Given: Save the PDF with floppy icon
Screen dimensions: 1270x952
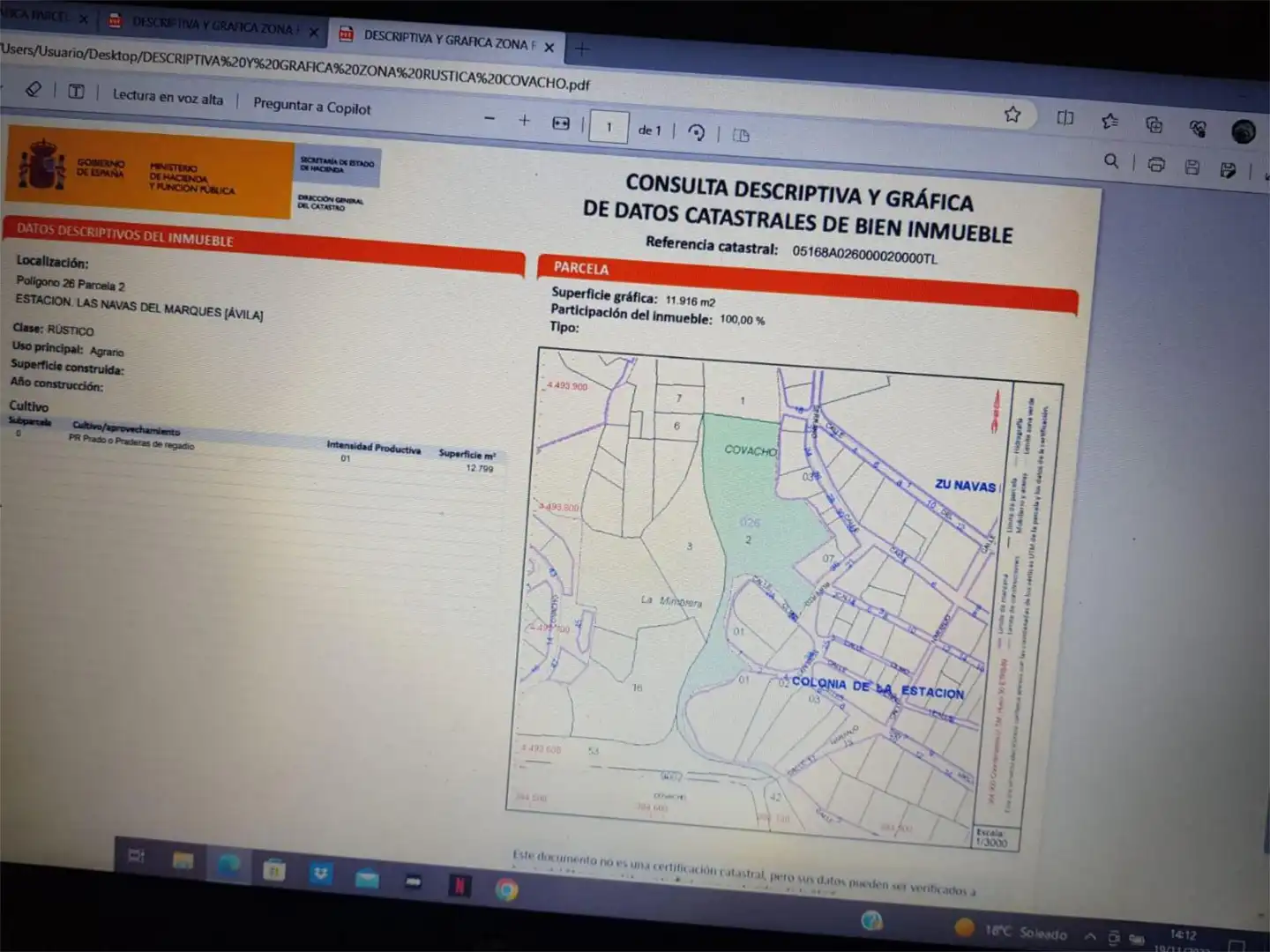Looking at the screenshot, I should coord(1192,167).
